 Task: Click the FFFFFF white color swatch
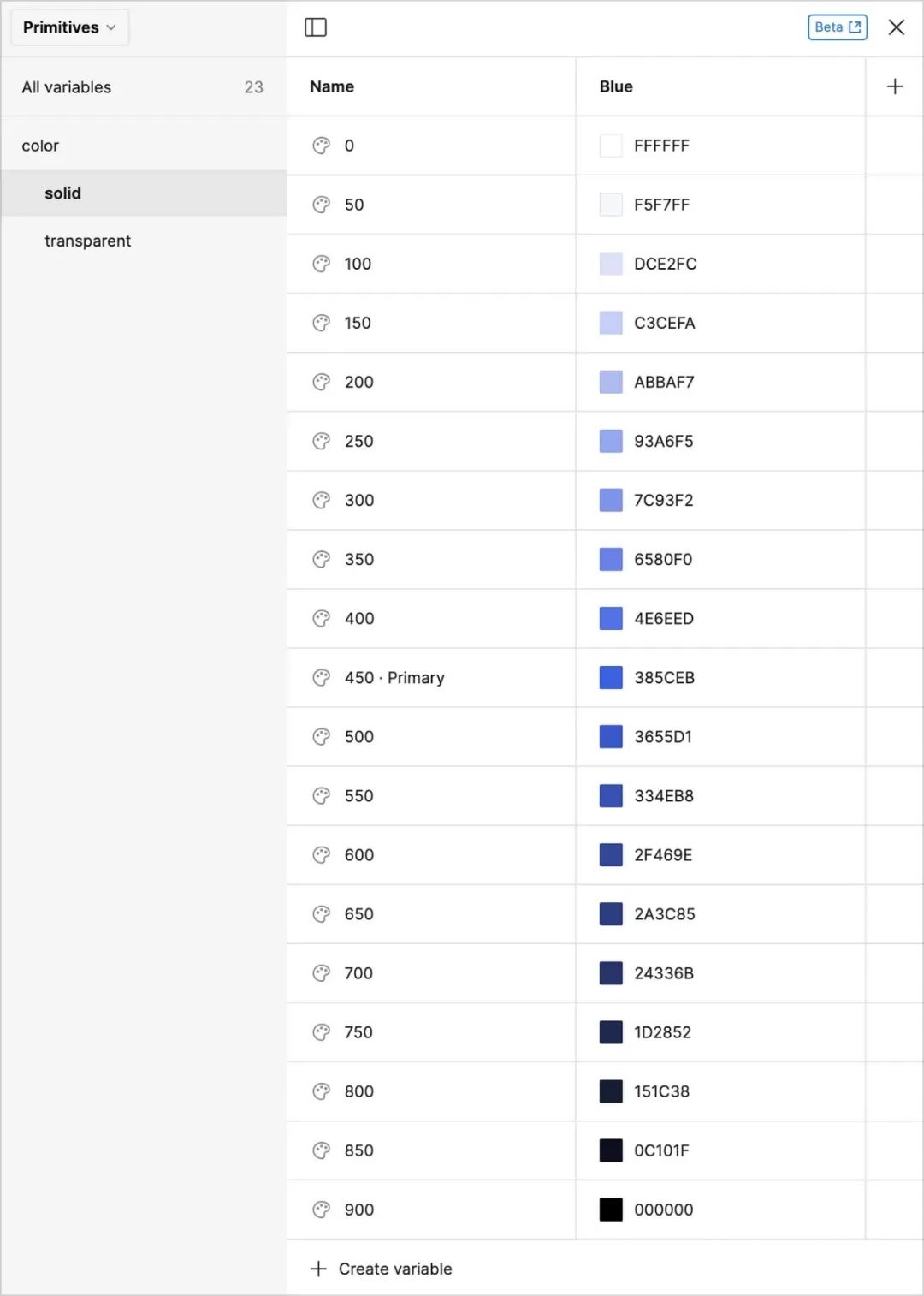[x=611, y=146]
